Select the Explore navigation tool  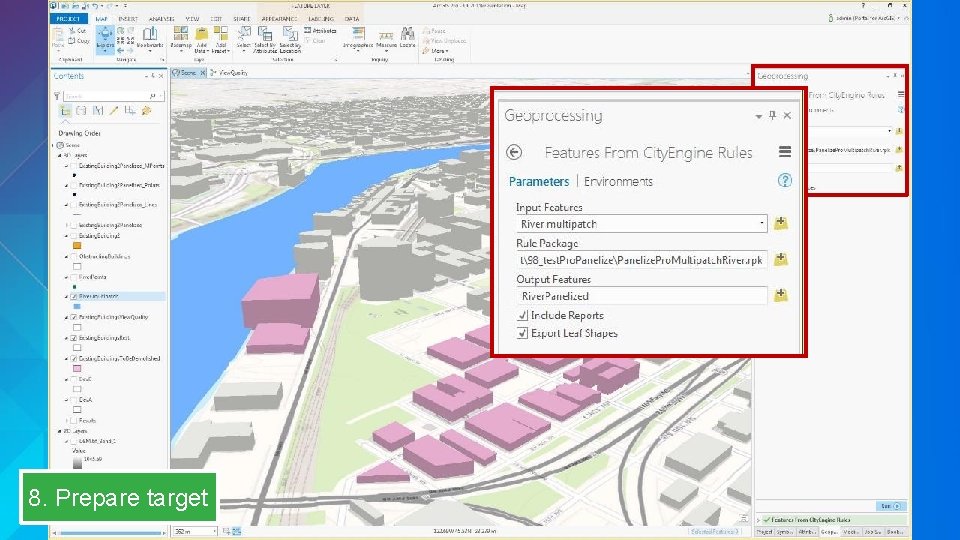pos(105,38)
